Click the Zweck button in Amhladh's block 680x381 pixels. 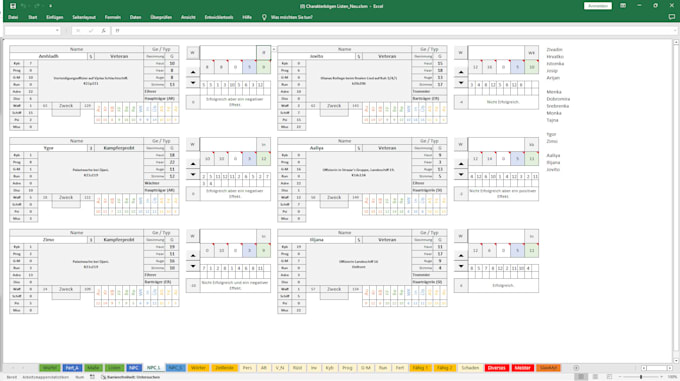(66, 106)
